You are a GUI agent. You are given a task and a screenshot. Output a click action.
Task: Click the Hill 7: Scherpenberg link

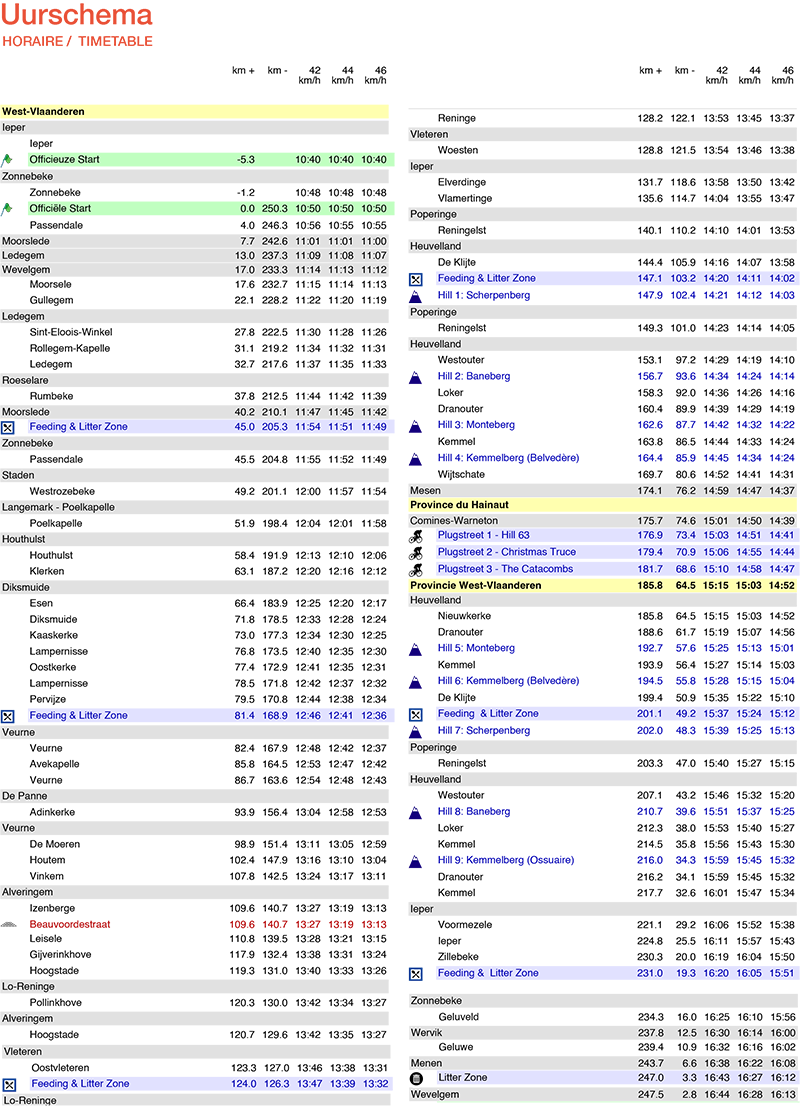(483, 731)
